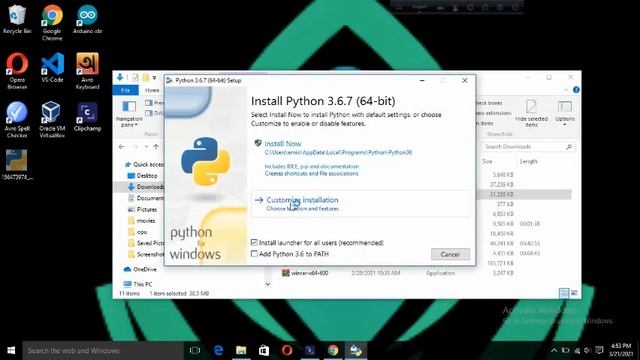Open Chrome from the taskbar
This screenshot has height=360, width=640.
333,350
